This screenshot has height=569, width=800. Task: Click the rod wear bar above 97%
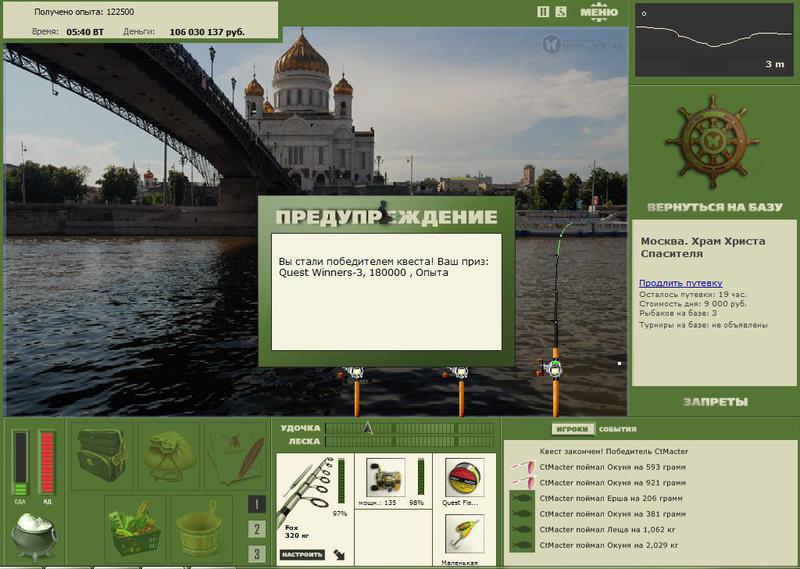pos(341,481)
